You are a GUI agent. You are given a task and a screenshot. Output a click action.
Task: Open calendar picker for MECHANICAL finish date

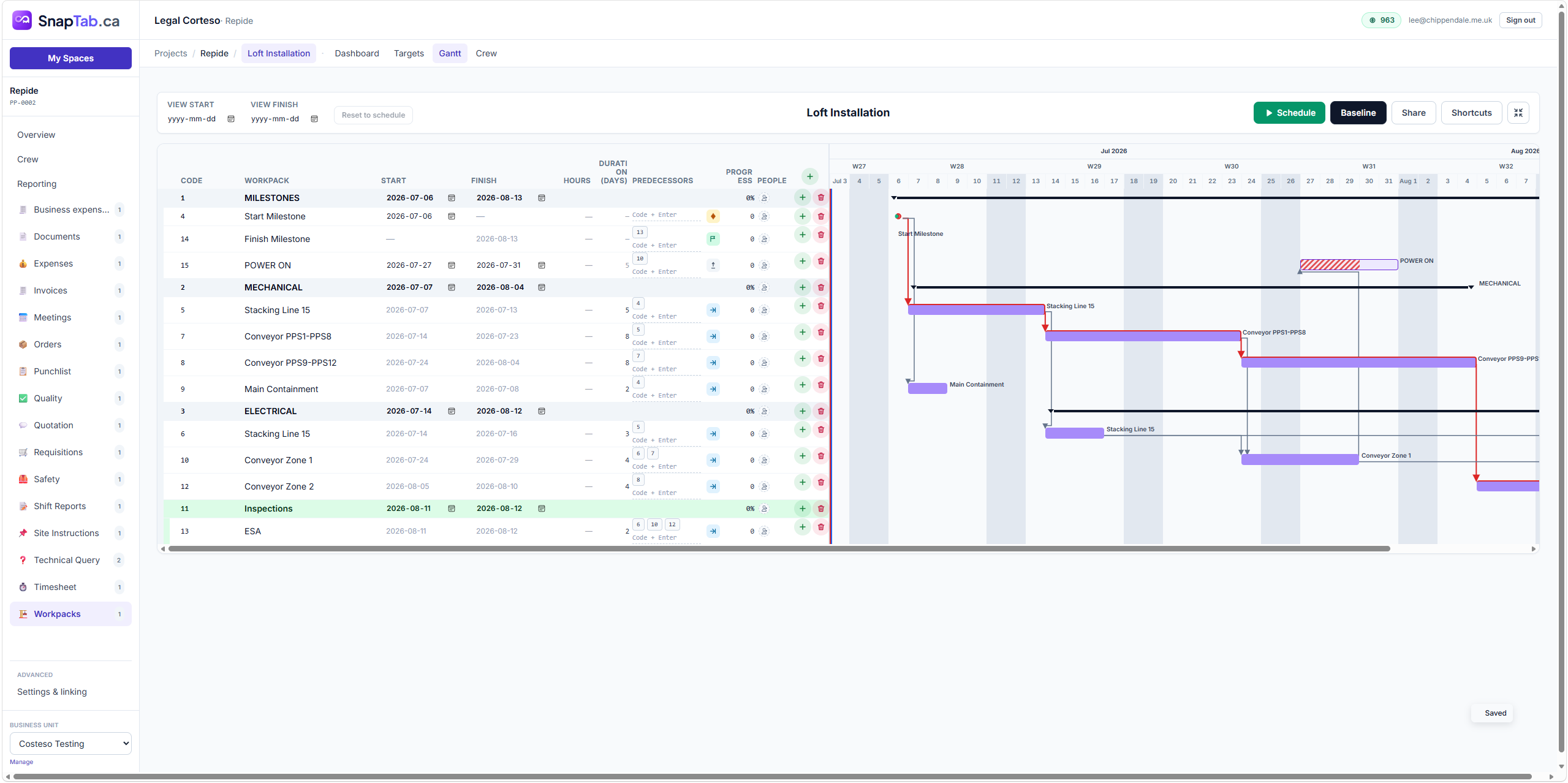coord(541,287)
